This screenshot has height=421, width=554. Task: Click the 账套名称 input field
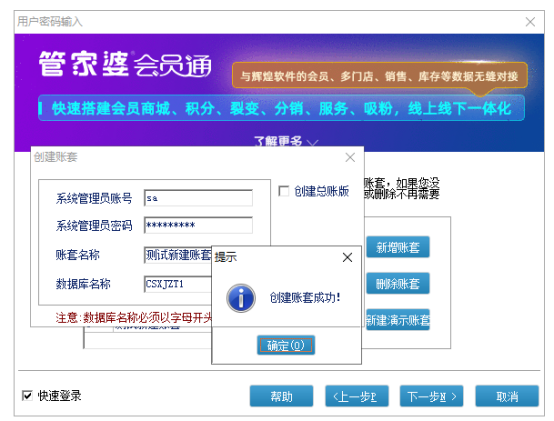pos(178,255)
